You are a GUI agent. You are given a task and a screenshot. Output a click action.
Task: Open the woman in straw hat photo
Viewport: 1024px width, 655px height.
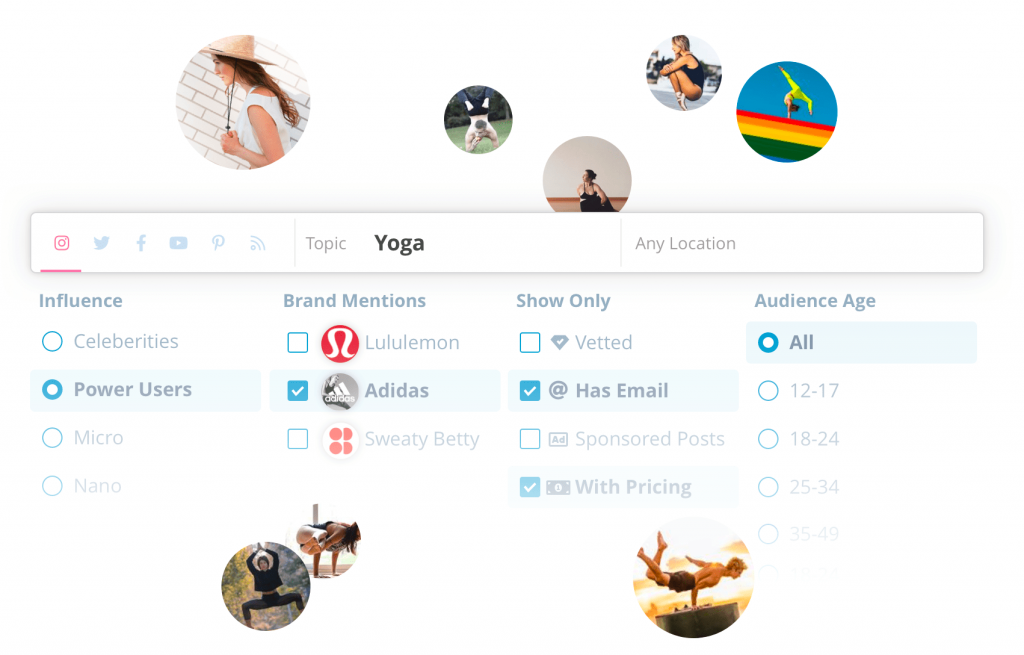click(x=243, y=102)
